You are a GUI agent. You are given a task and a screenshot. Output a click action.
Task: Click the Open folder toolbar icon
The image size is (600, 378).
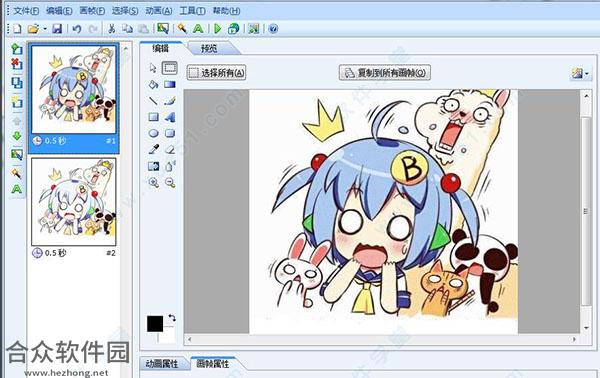tap(33, 29)
